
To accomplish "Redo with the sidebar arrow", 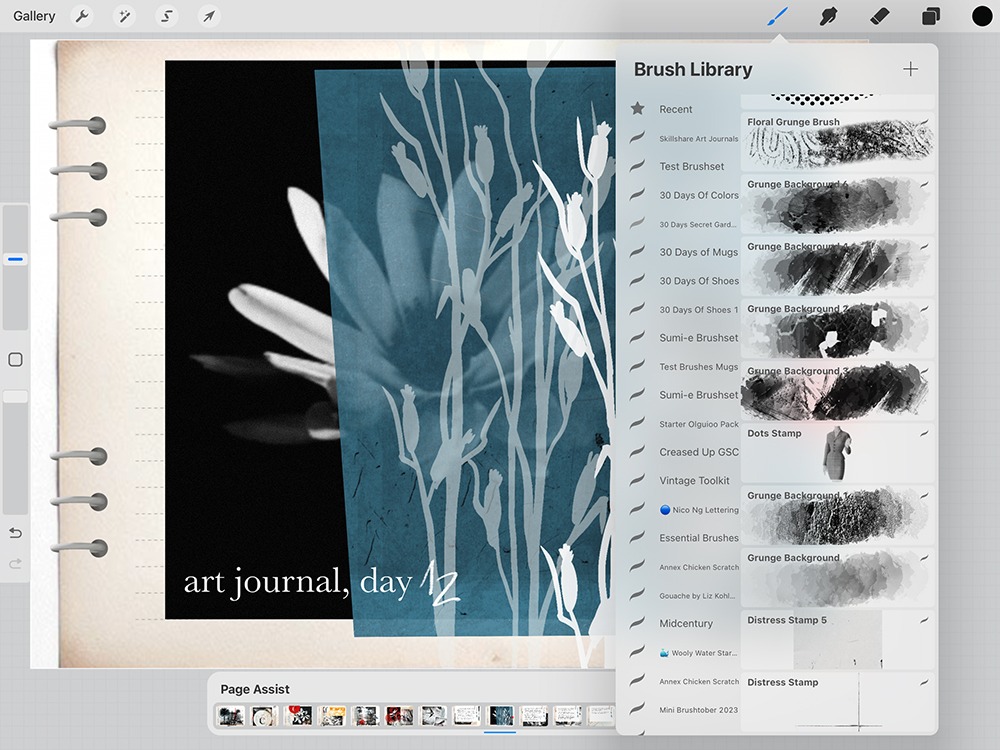I will tap(15, 564).
